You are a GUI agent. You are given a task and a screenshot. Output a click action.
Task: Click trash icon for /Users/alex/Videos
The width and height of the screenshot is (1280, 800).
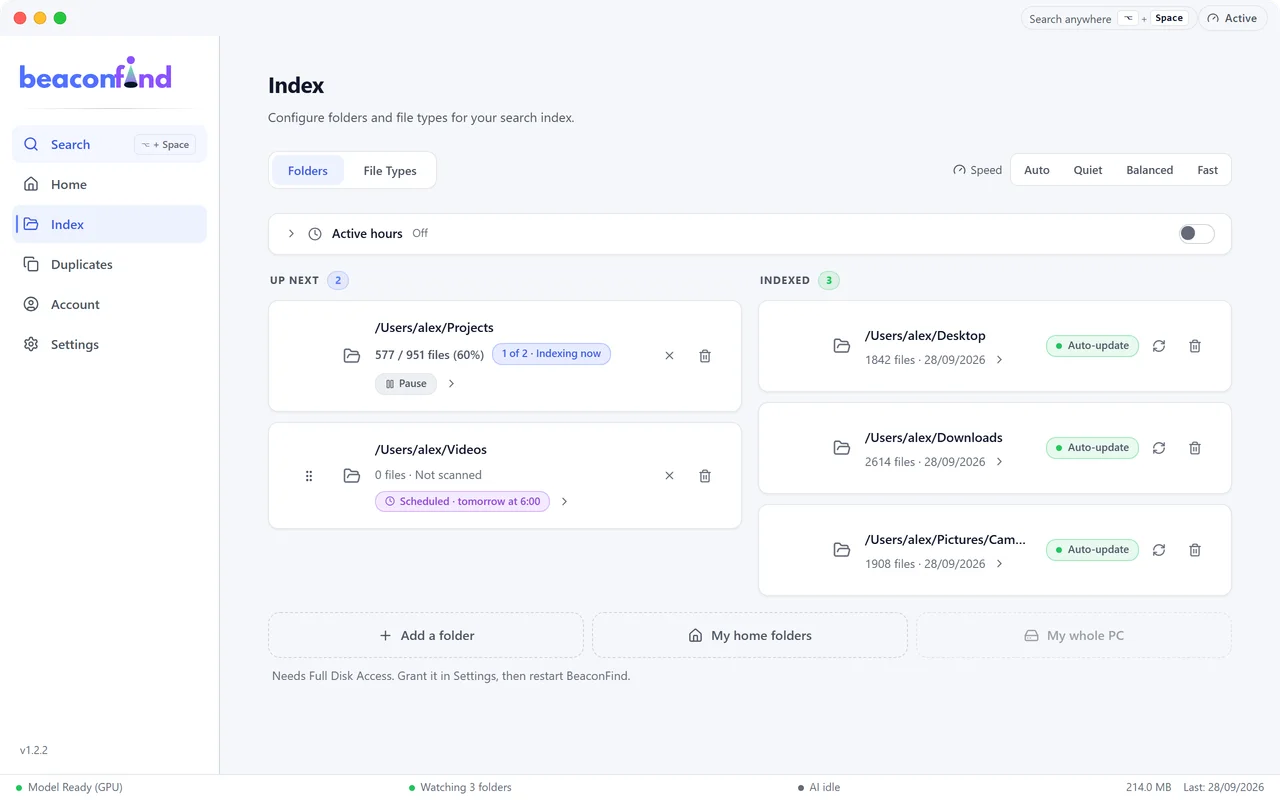tap(705, 476)
